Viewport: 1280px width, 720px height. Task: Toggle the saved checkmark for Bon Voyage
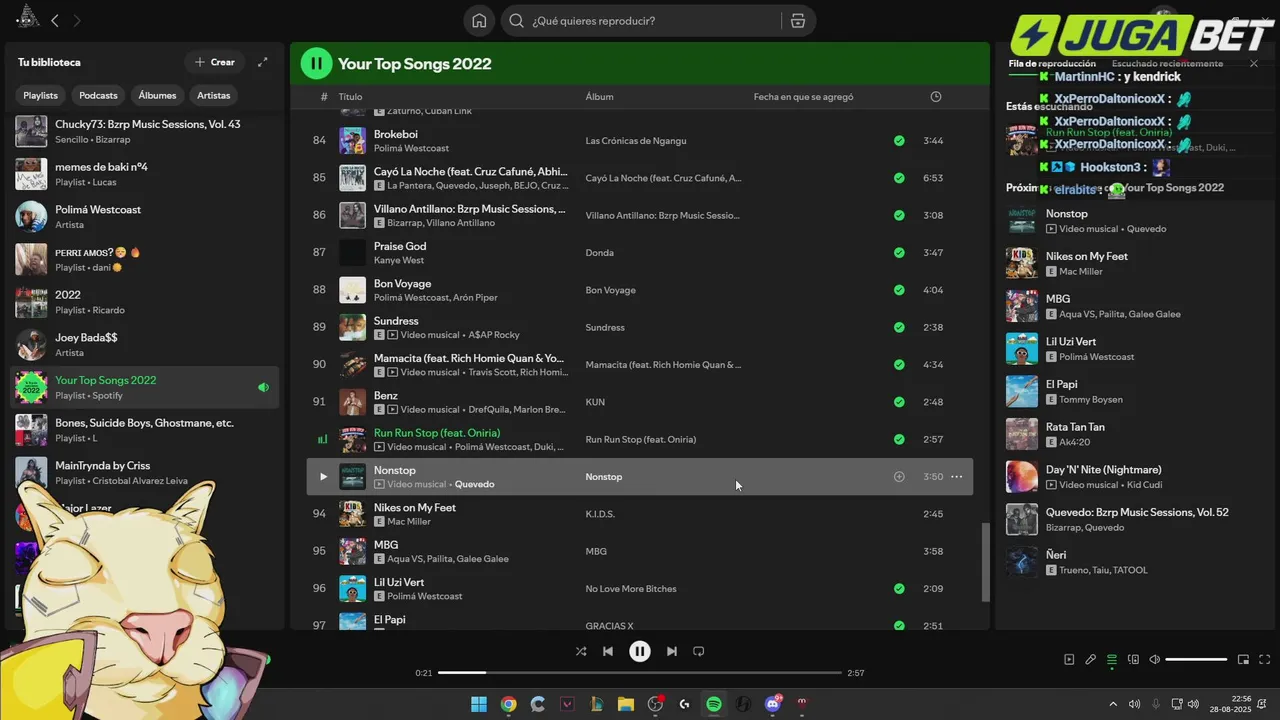coord(899,290)
